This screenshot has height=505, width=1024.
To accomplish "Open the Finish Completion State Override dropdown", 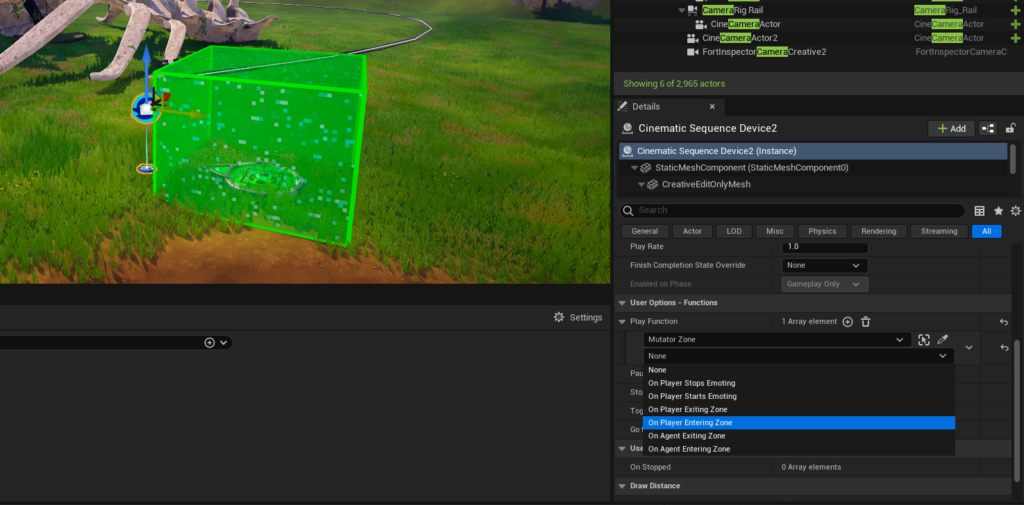I will 825,266.
